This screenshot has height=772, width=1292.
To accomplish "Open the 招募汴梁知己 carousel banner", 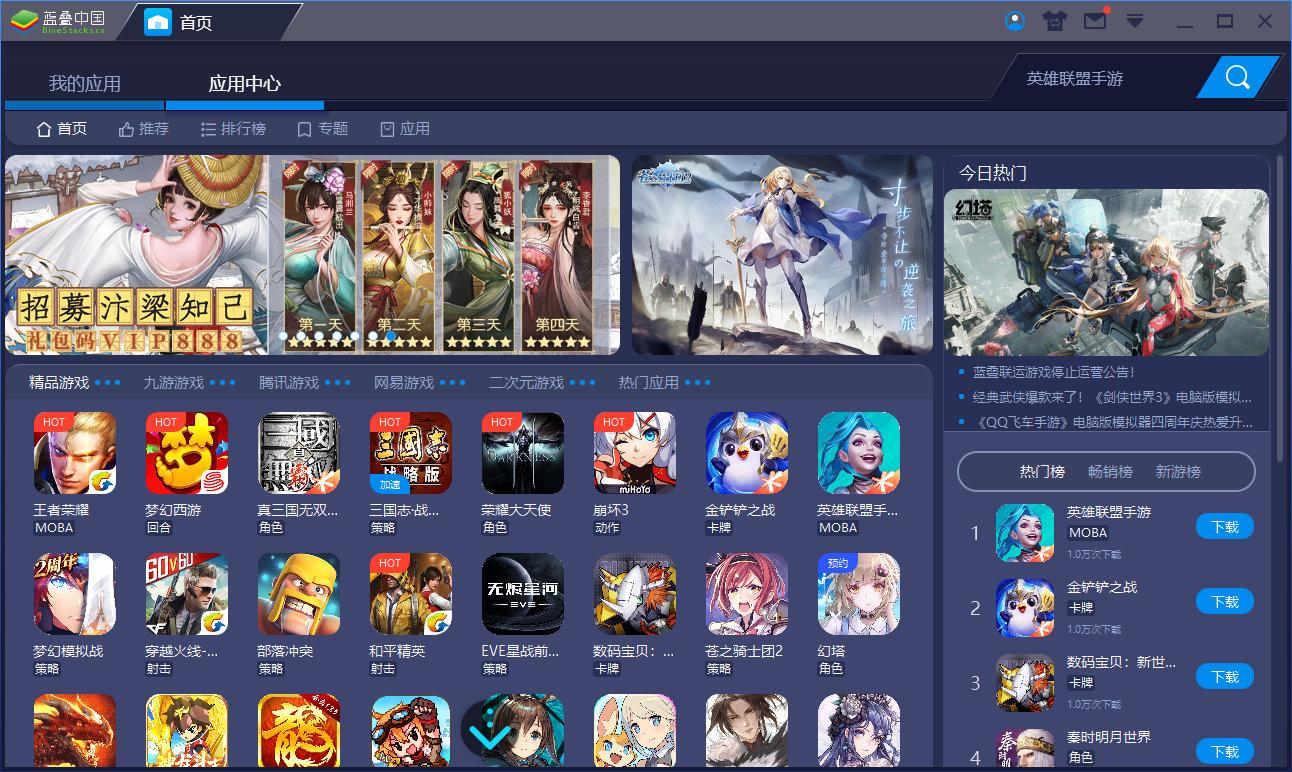I will [x=312, y=255].
